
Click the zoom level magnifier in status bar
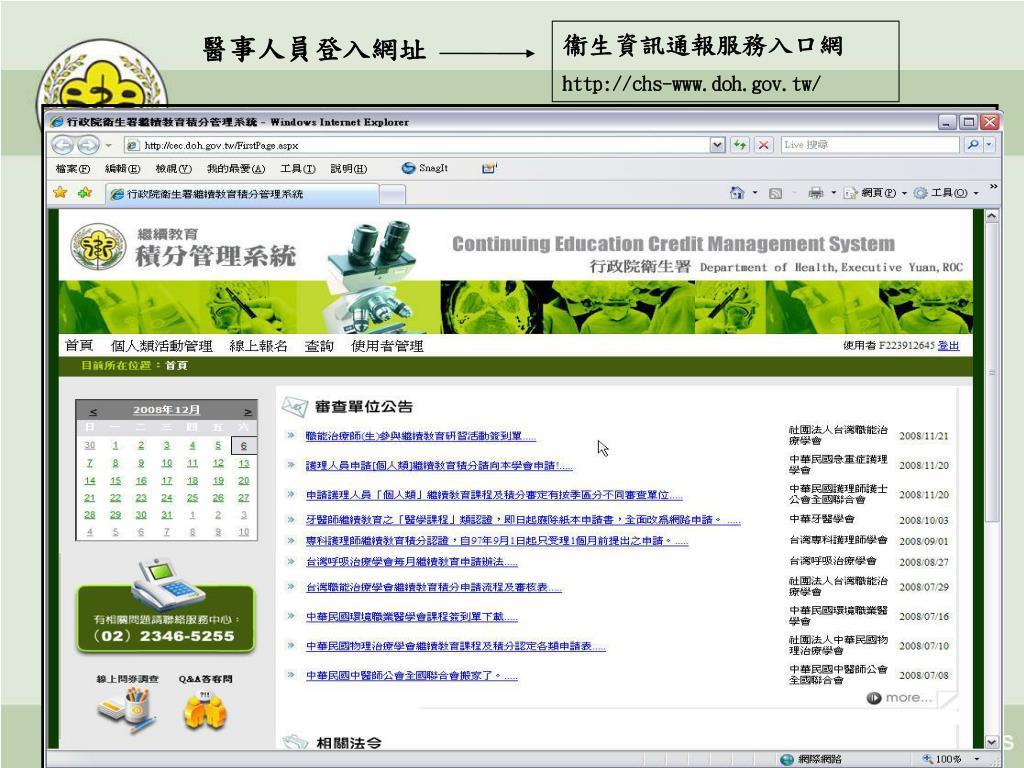pyautogui.click(x=927, y=759)
